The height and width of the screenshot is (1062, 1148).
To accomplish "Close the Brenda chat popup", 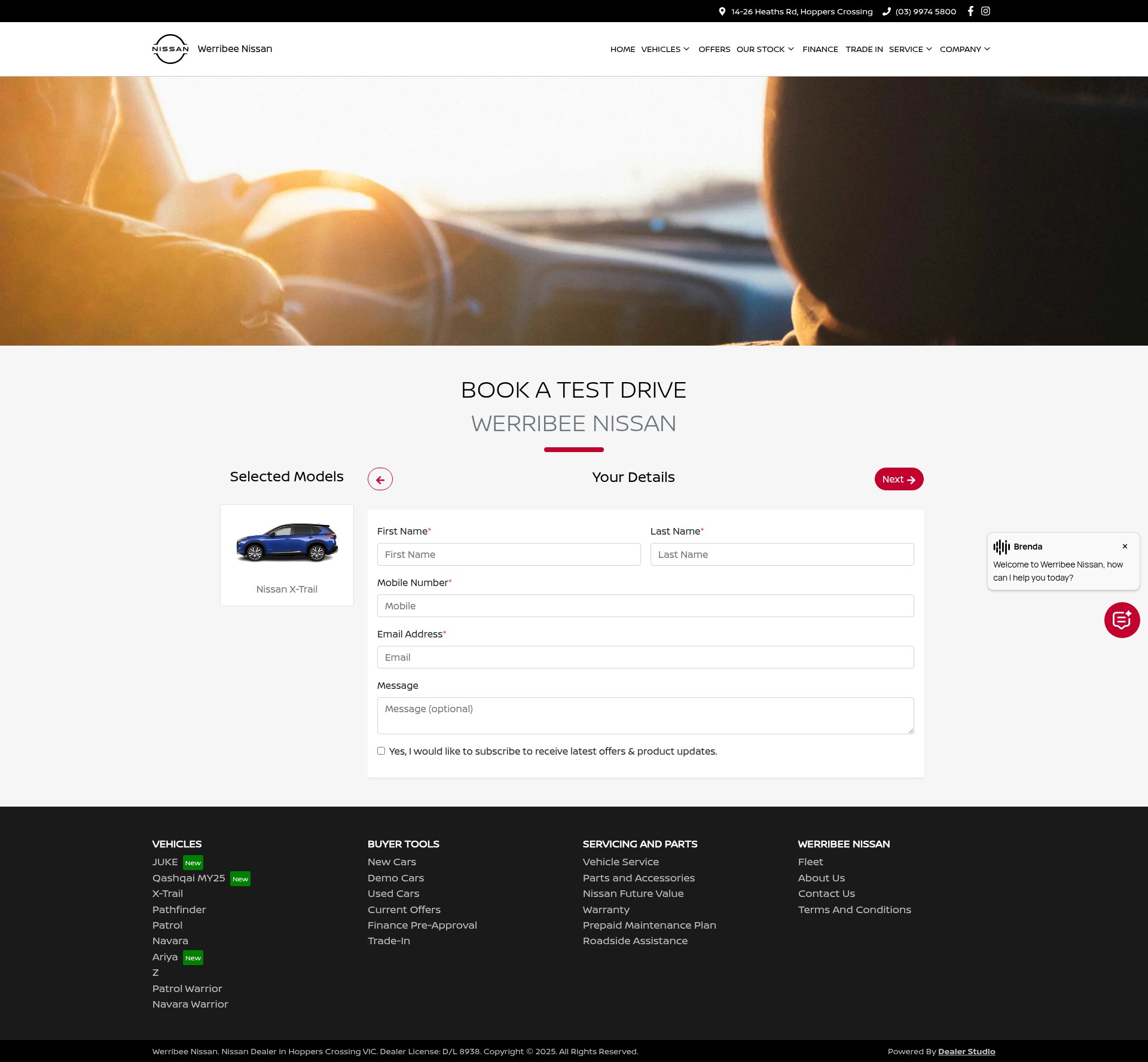I will pos(1125,547).
